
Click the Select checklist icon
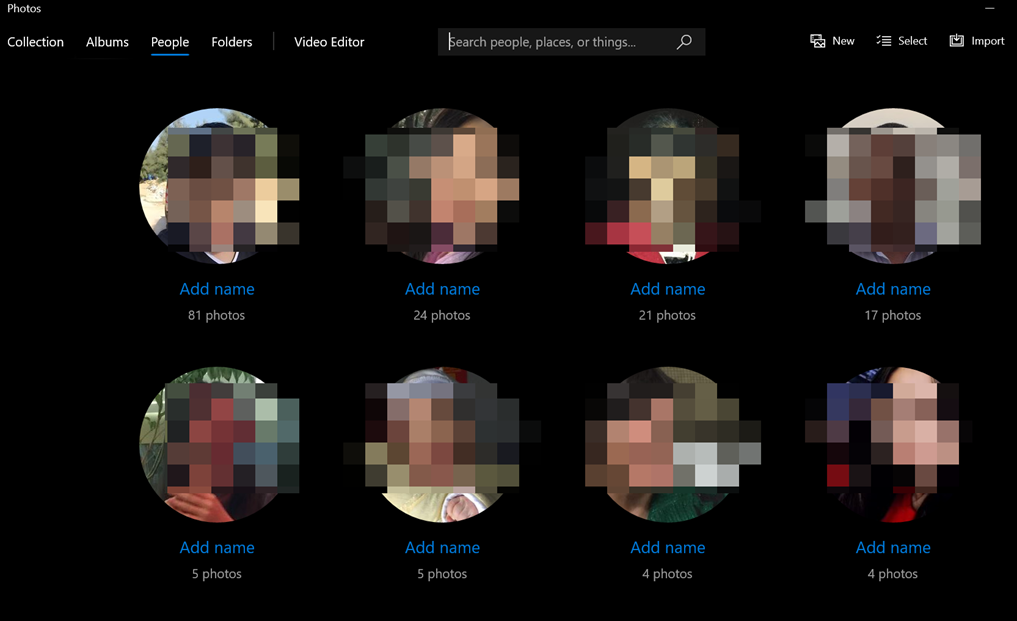(883, 41)
